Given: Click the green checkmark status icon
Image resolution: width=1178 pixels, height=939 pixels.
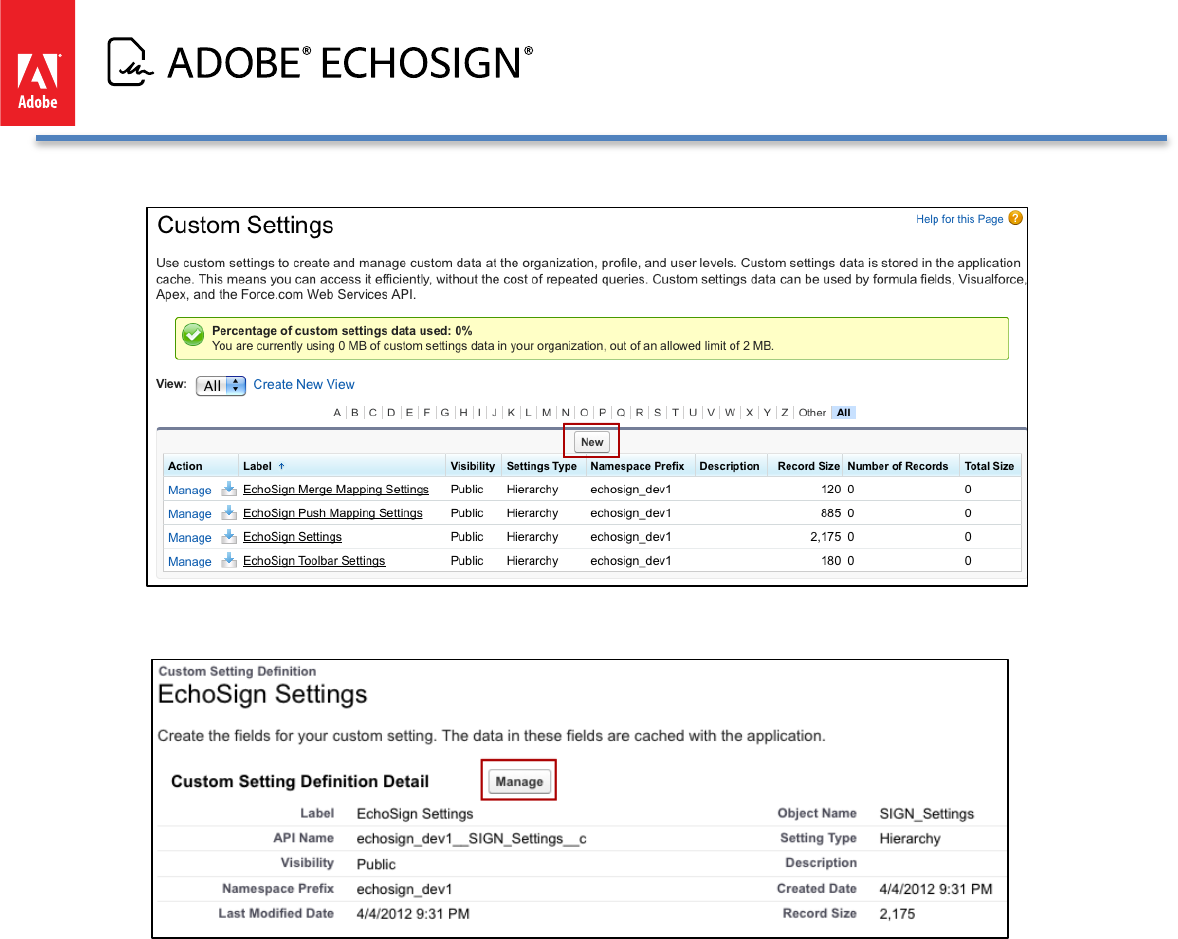Looking at the screenshot, I should [x=193, y=335].
